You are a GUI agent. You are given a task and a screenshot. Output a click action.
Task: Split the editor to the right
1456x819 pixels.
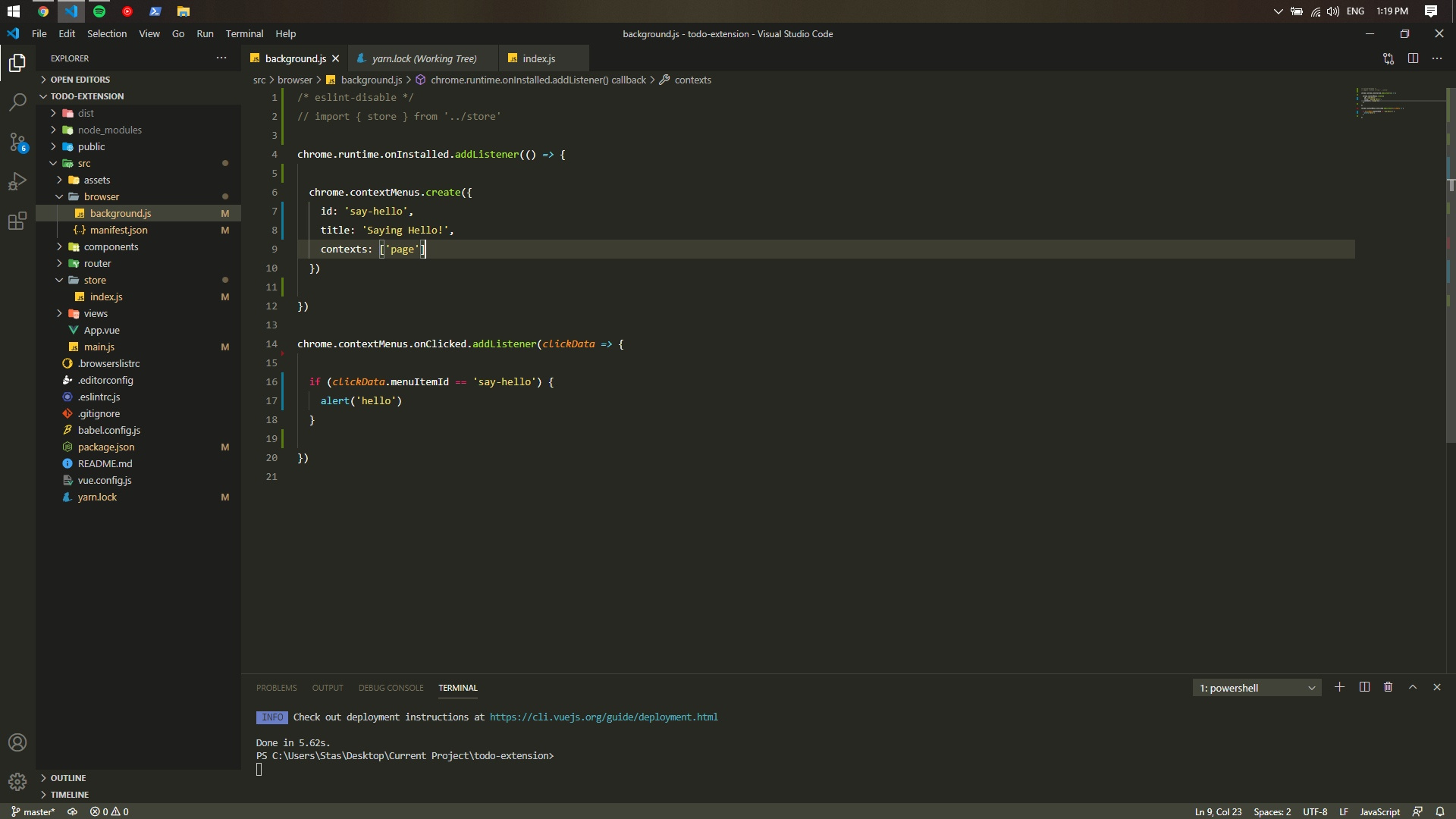point(1413,58)
